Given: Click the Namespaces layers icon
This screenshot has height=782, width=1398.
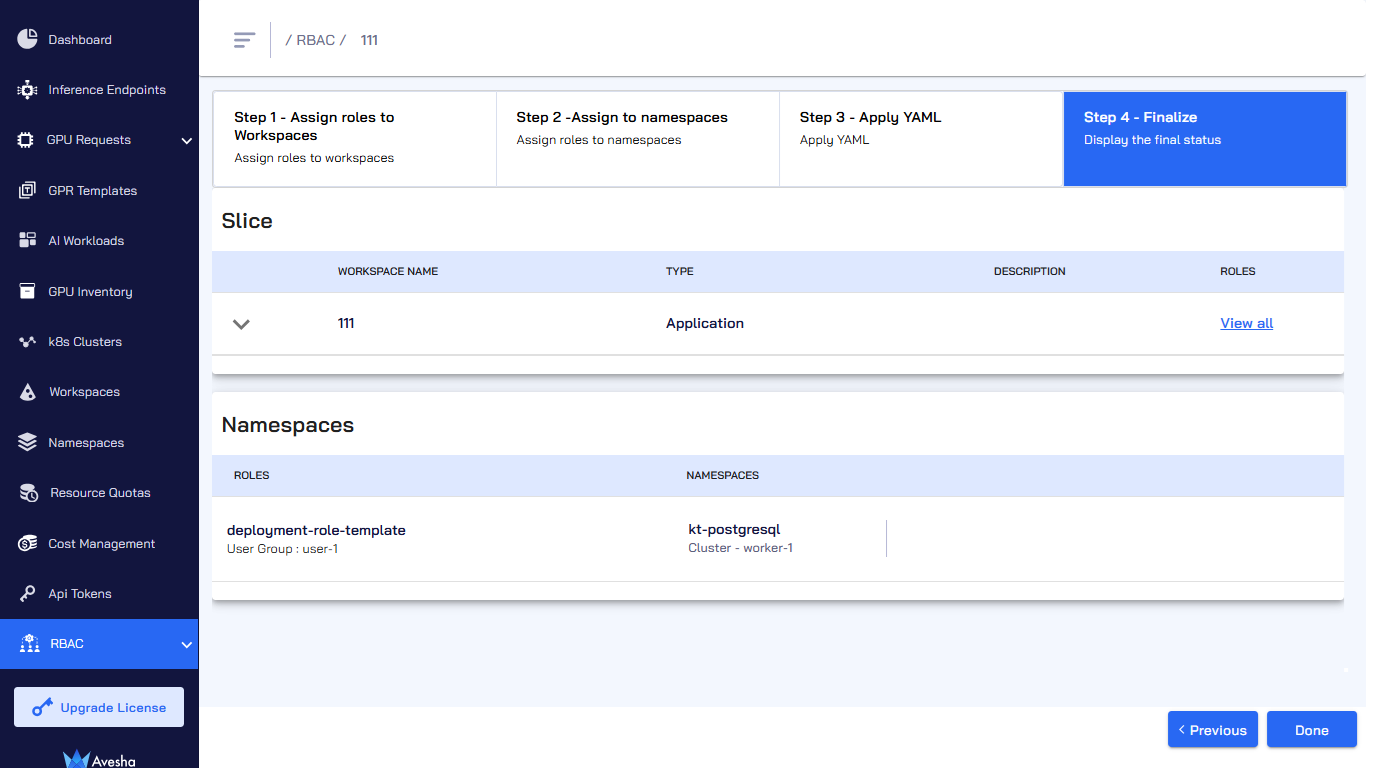Looking at the screenshot, I should click(28, 443).
